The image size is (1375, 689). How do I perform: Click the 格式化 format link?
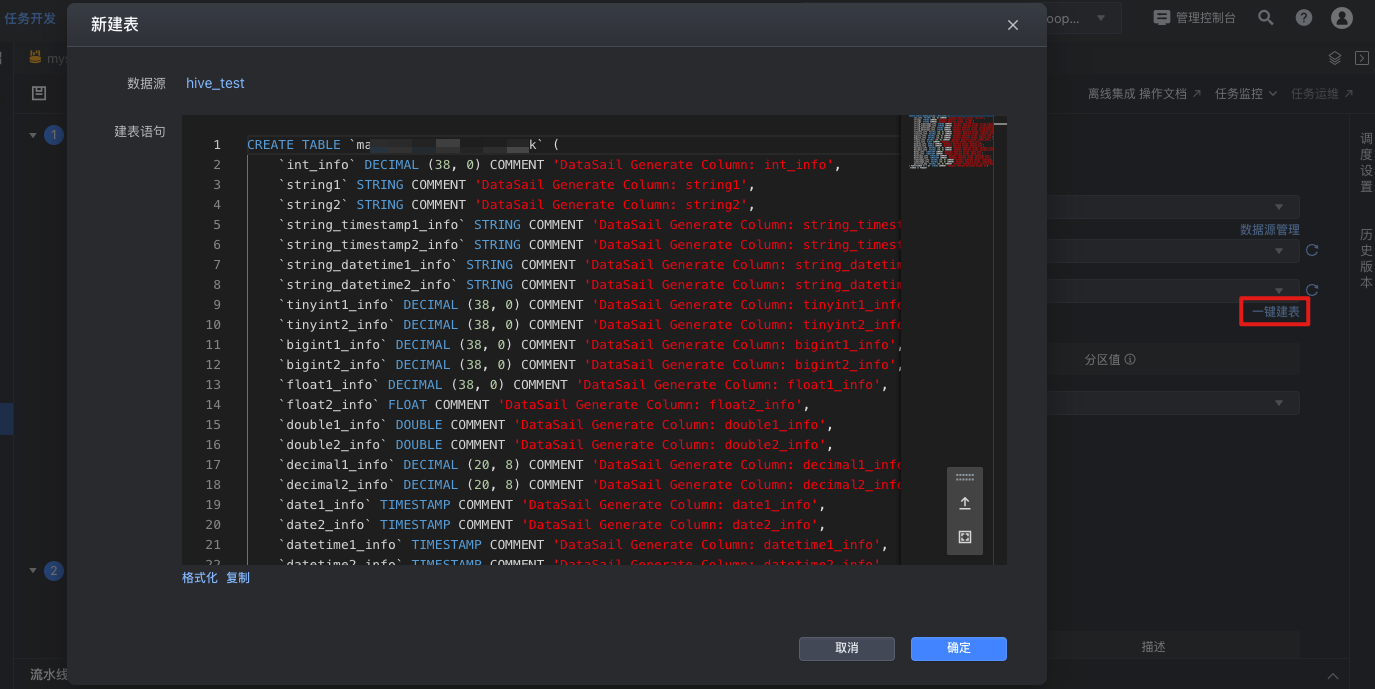tap(199, 578)
